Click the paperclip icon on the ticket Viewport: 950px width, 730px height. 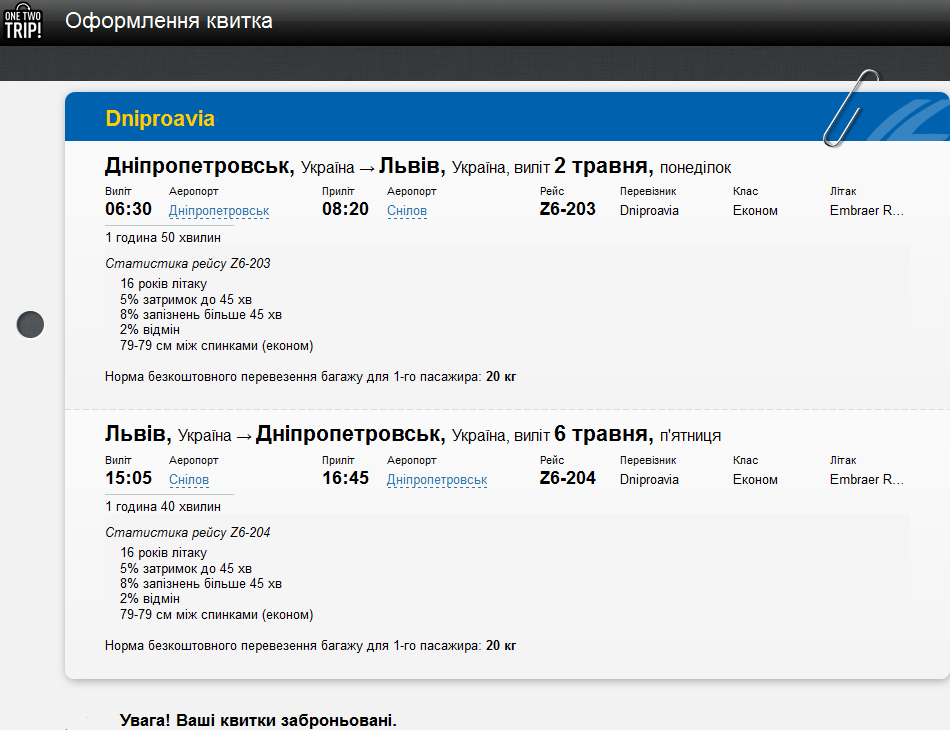click(x=849, y=106)
